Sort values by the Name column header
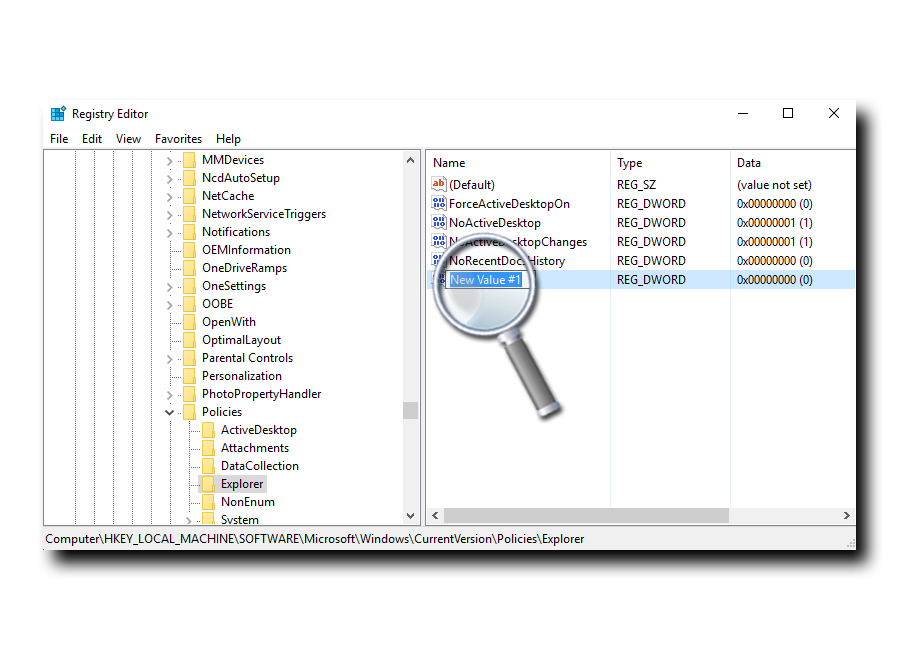 coord(518,163)
